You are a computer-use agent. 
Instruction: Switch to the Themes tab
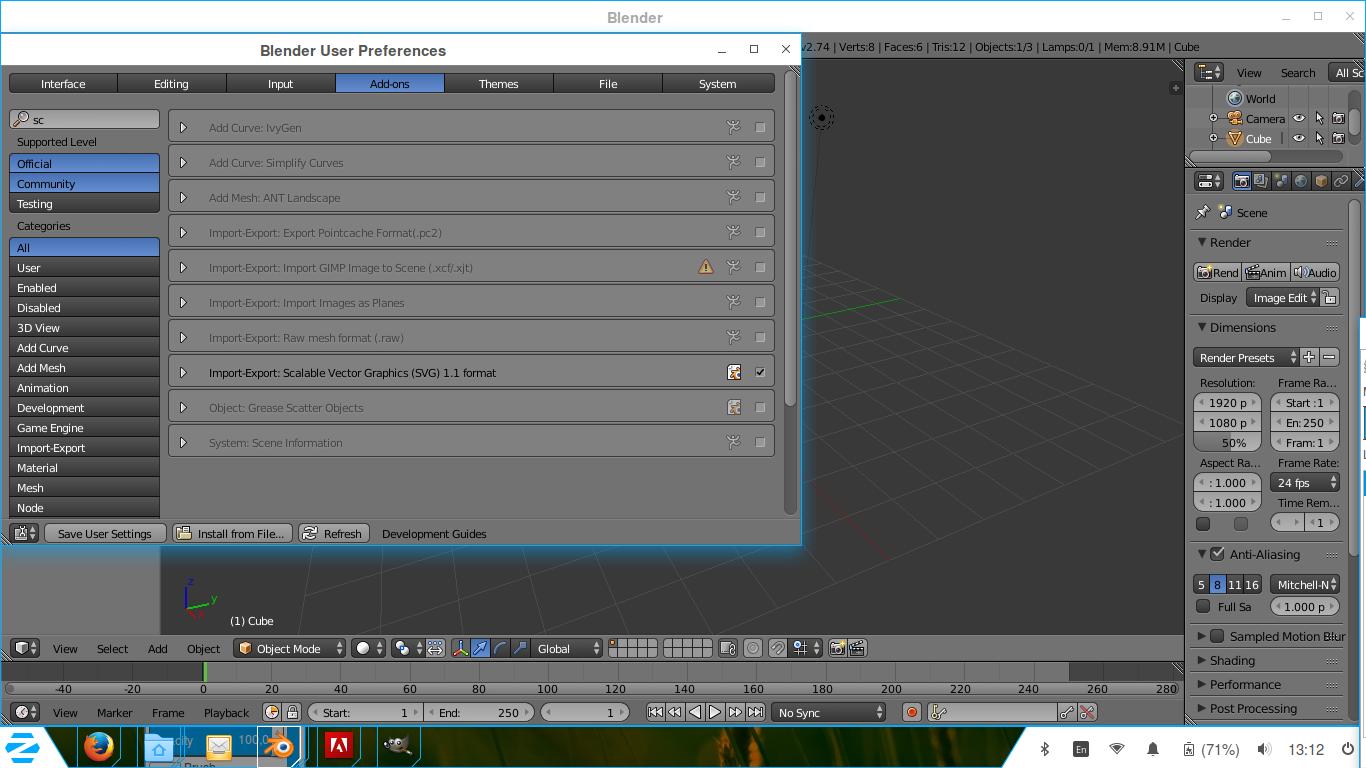tap(498, 83)
